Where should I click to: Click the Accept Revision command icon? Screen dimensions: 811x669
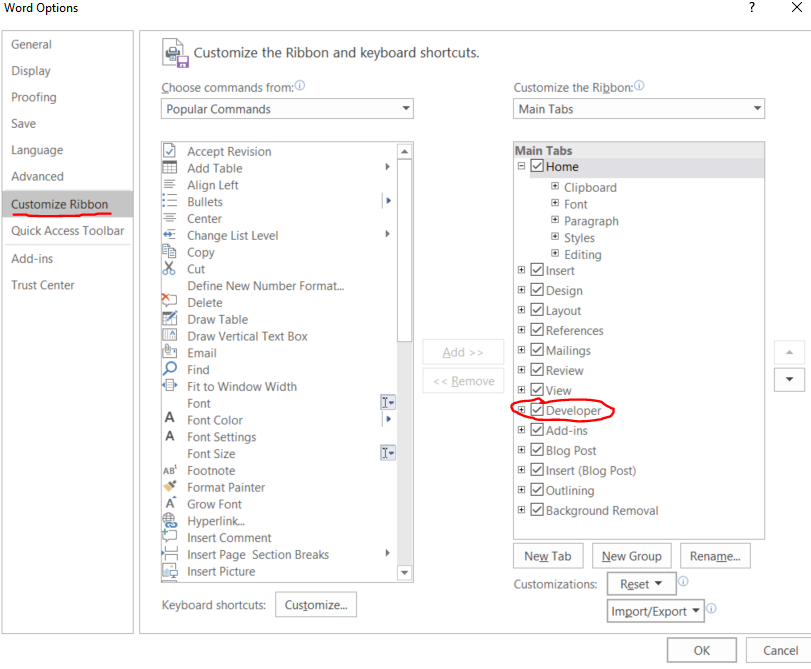(x=170, y=151)
